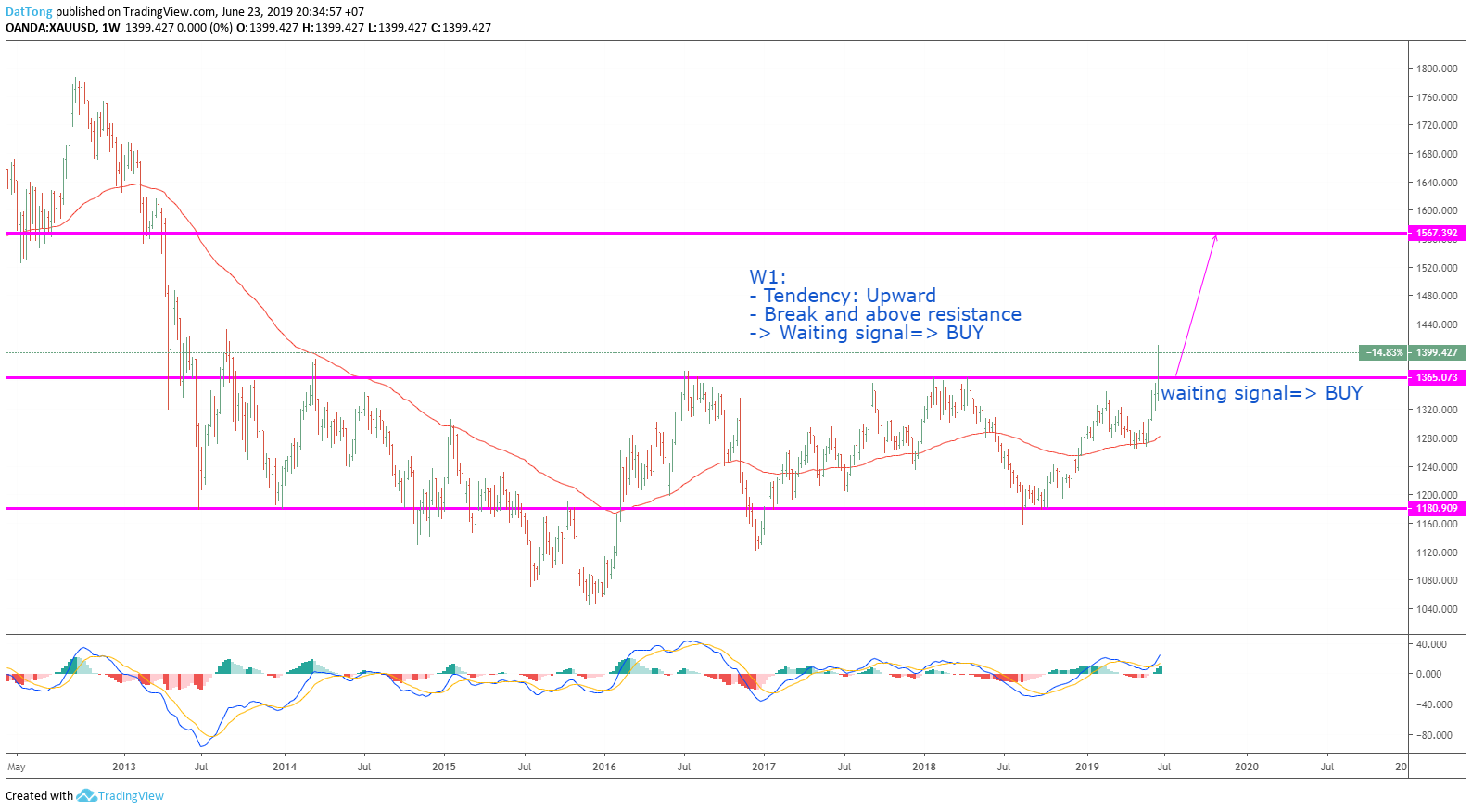Click the 40.000 MACD scale label
Screen dimensions: 1472x812
click(x=1432, y=644)
